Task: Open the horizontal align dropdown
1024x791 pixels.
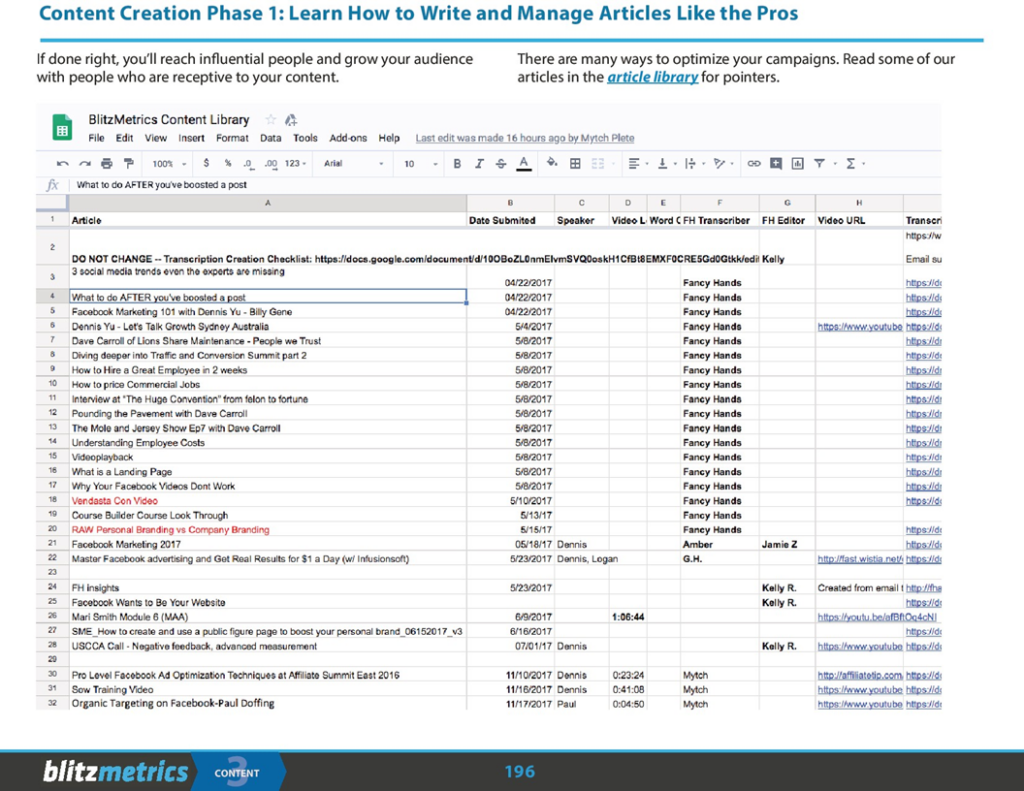Action: pos(637,163)
